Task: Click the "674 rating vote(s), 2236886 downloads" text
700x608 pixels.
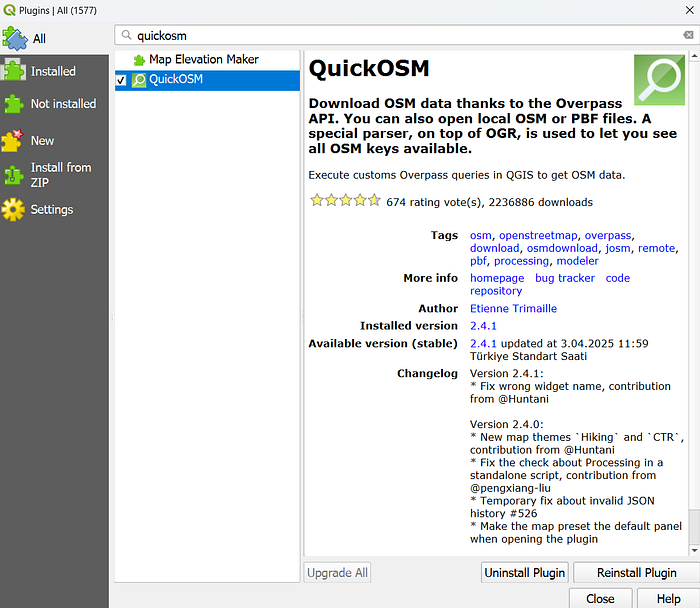Action: (x=489, y=202)
